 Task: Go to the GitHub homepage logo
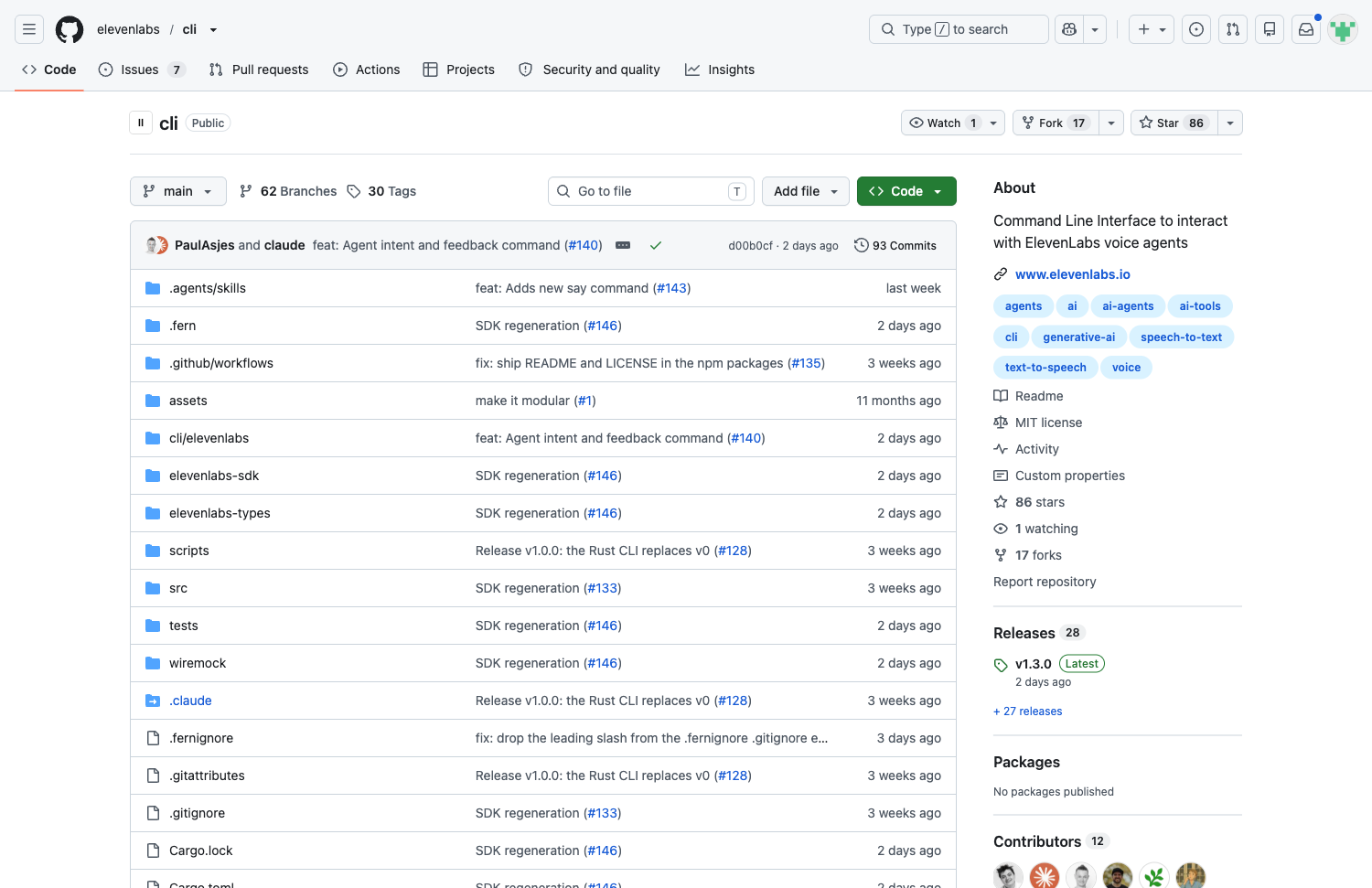(70, 29)
